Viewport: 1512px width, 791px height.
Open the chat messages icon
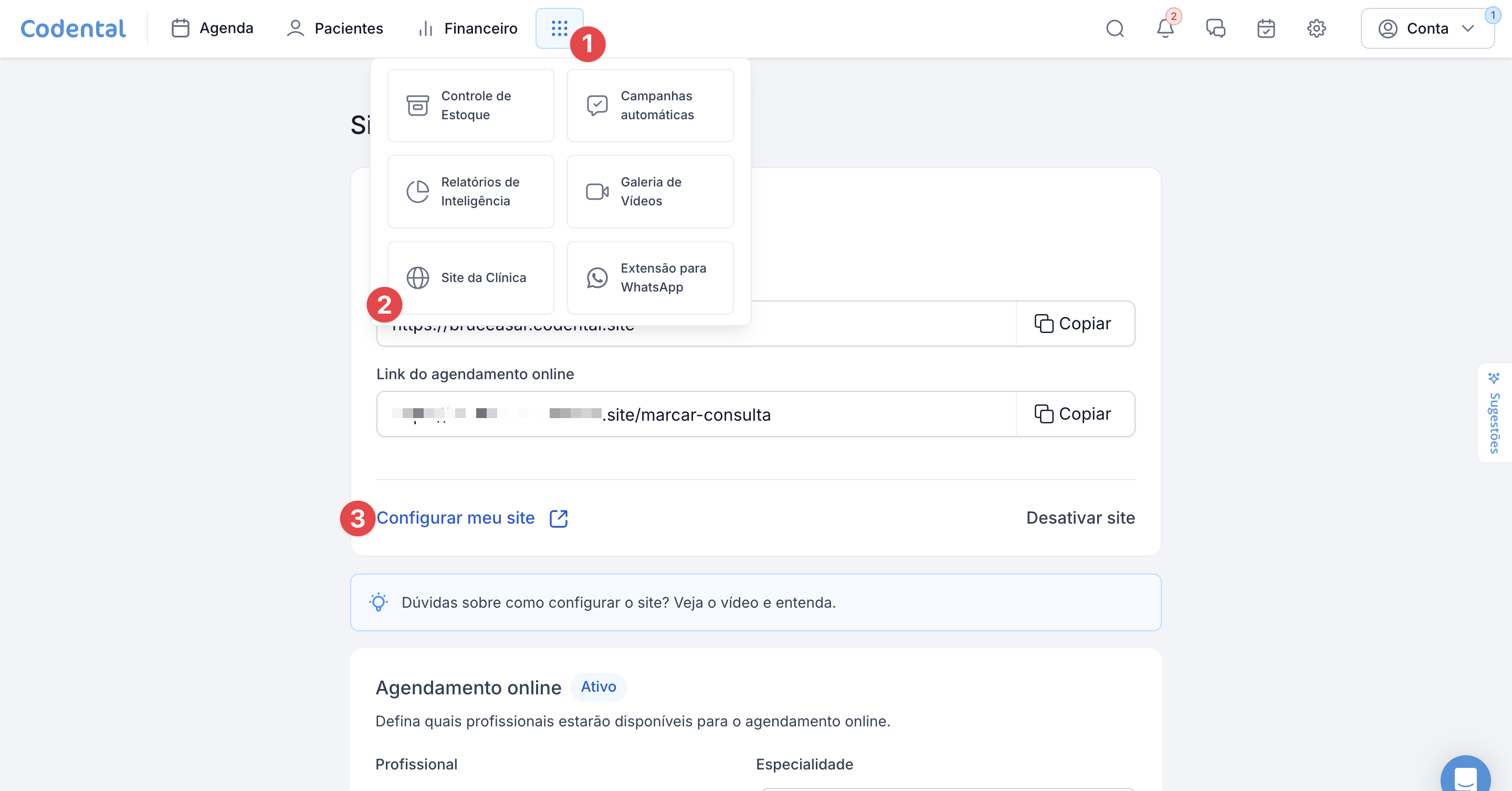tap(1215, 28)
